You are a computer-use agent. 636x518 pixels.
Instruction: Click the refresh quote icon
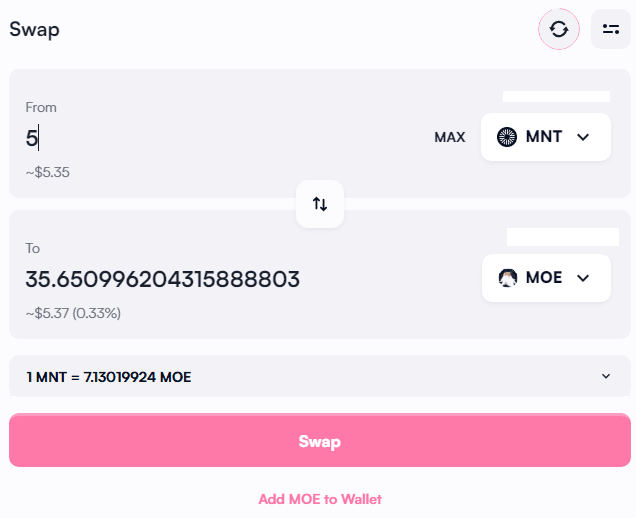click(x=559, y=29)
